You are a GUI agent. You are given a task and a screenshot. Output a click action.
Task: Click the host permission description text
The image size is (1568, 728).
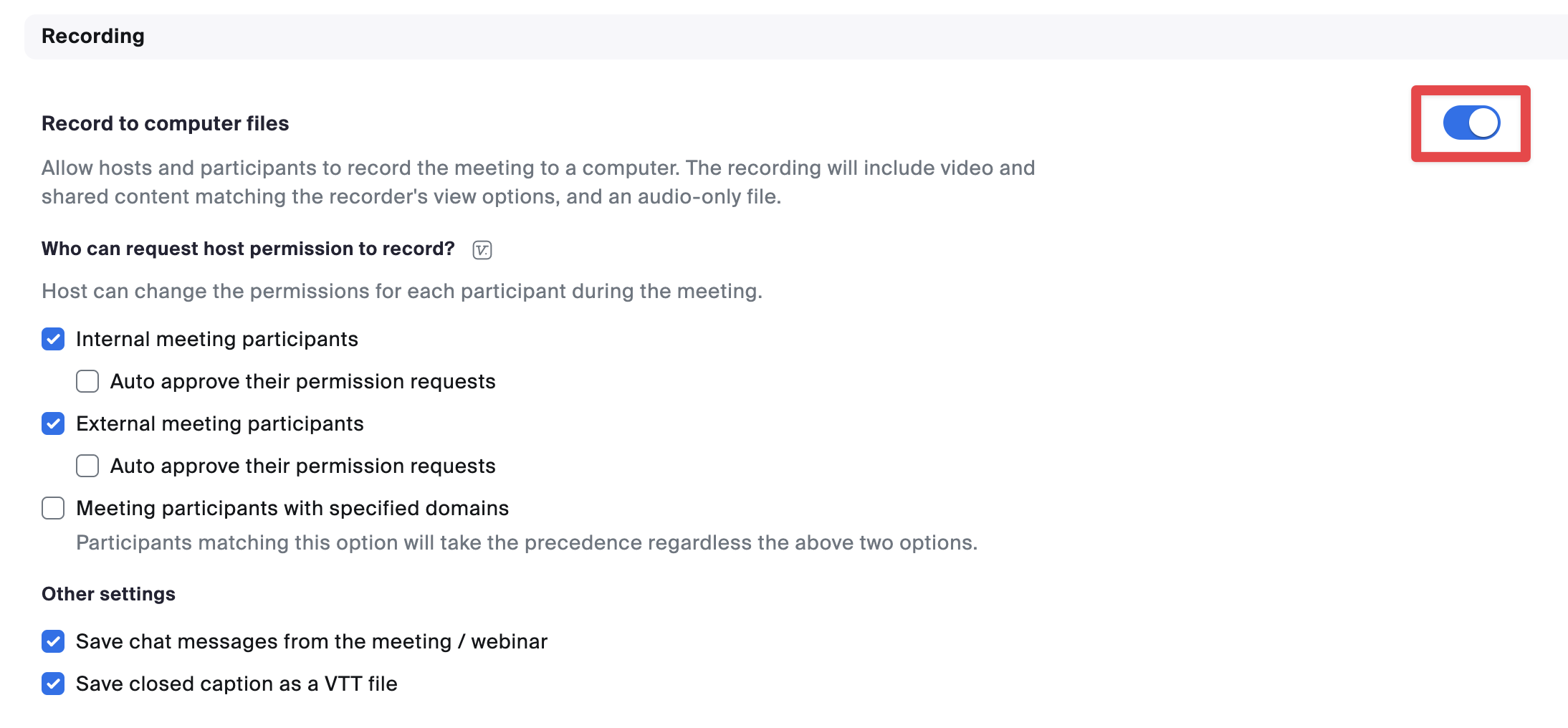[x=402, y=291]
